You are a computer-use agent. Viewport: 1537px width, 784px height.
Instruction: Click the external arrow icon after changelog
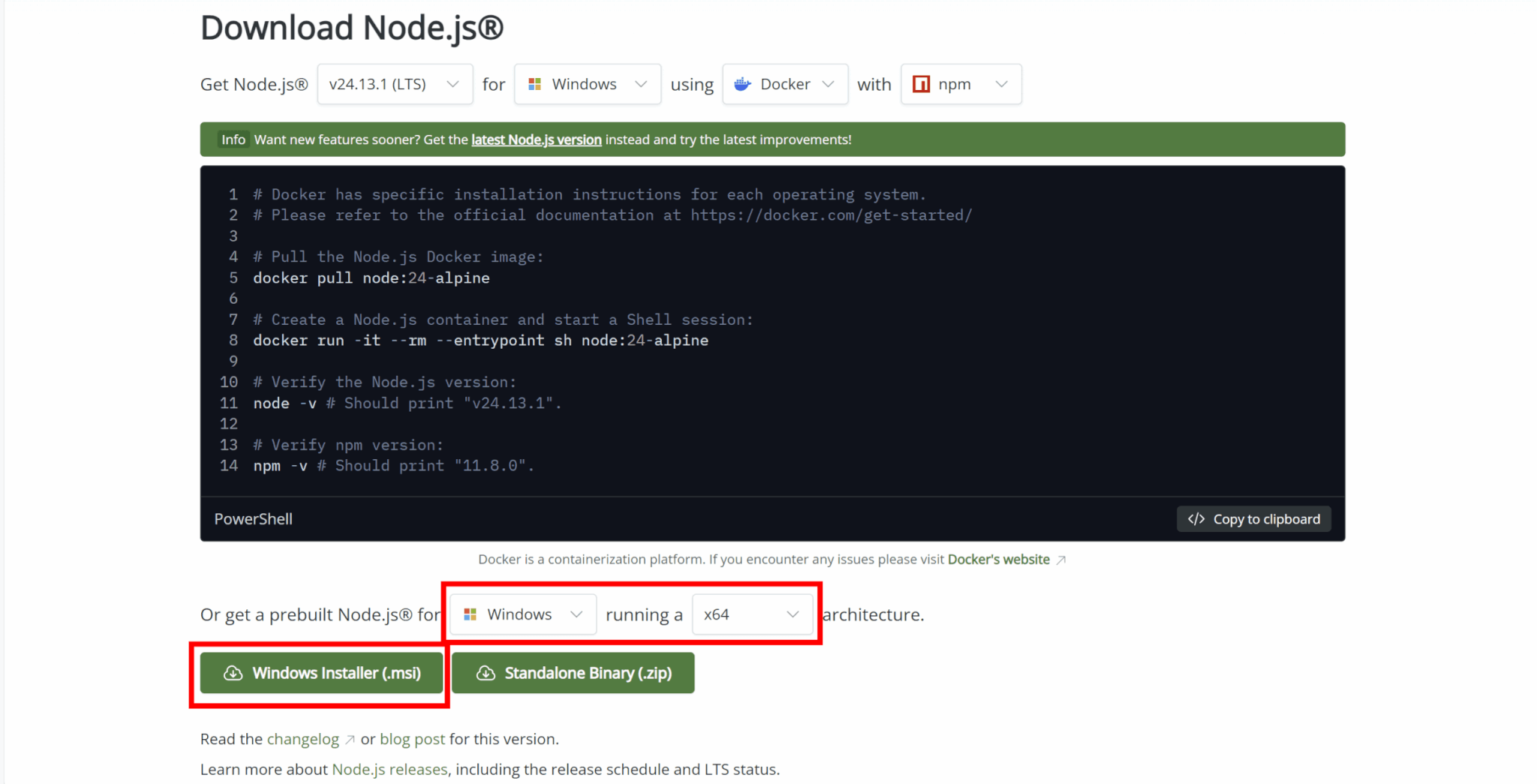(x=350, y=740)
